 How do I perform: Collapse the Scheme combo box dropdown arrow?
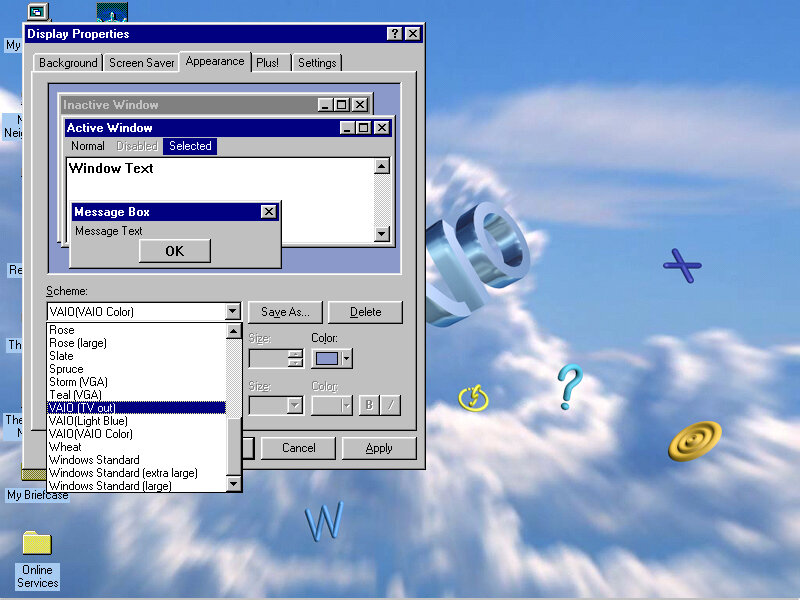233,312
